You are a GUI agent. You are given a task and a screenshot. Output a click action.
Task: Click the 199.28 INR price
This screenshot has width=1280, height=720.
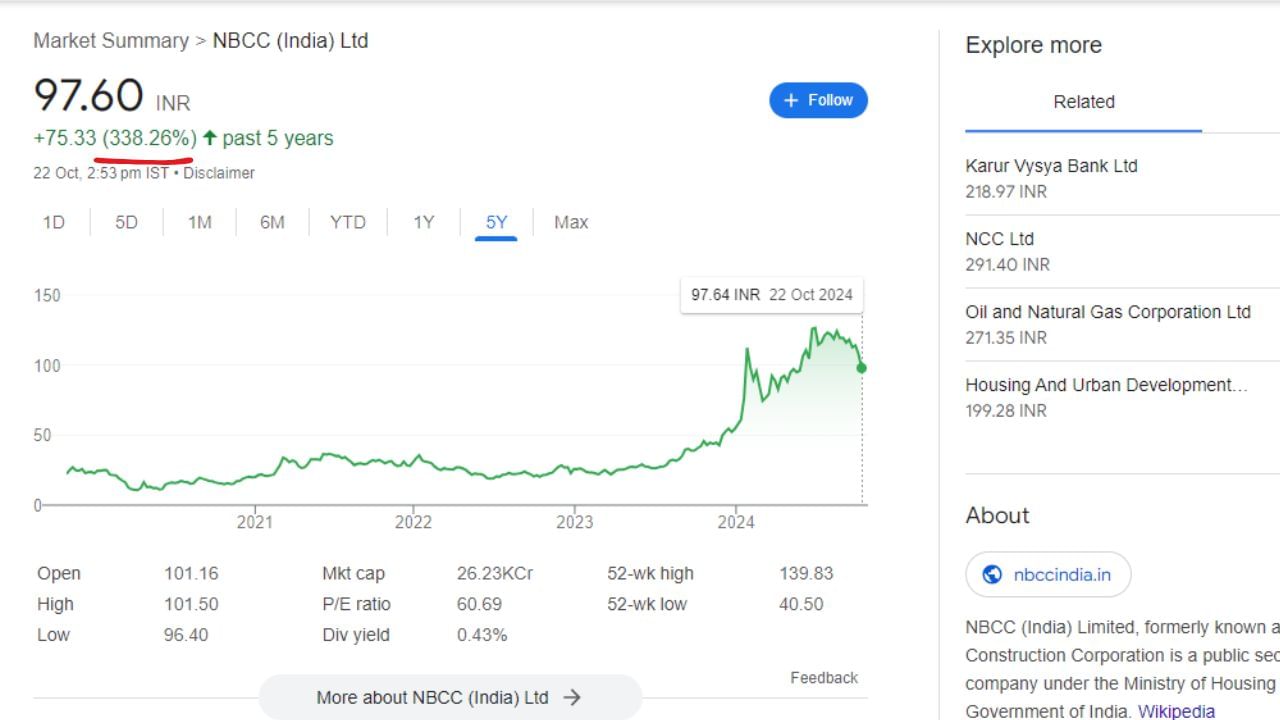(x=1006, y=411)
